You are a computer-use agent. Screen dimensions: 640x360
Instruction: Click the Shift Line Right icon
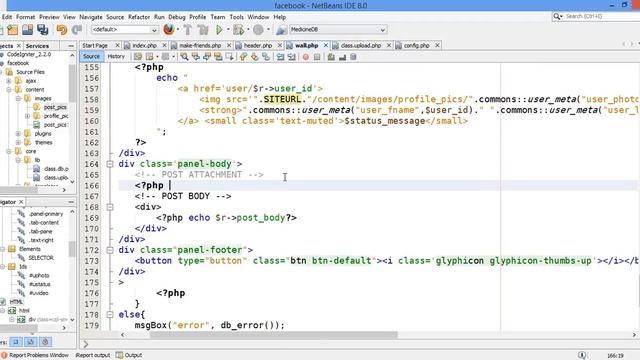[291, 57]
